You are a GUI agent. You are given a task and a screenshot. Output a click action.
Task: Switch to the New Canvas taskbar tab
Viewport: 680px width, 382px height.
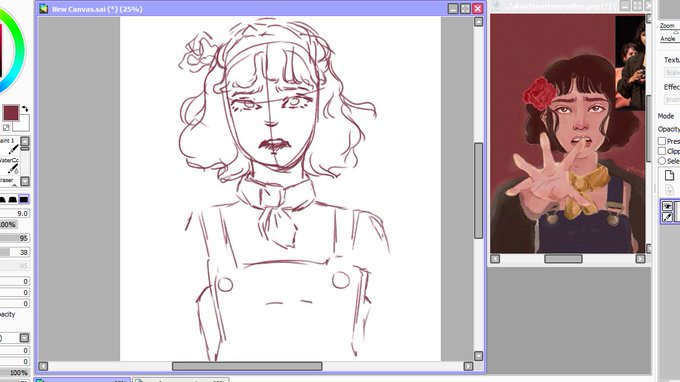[82, 380]
